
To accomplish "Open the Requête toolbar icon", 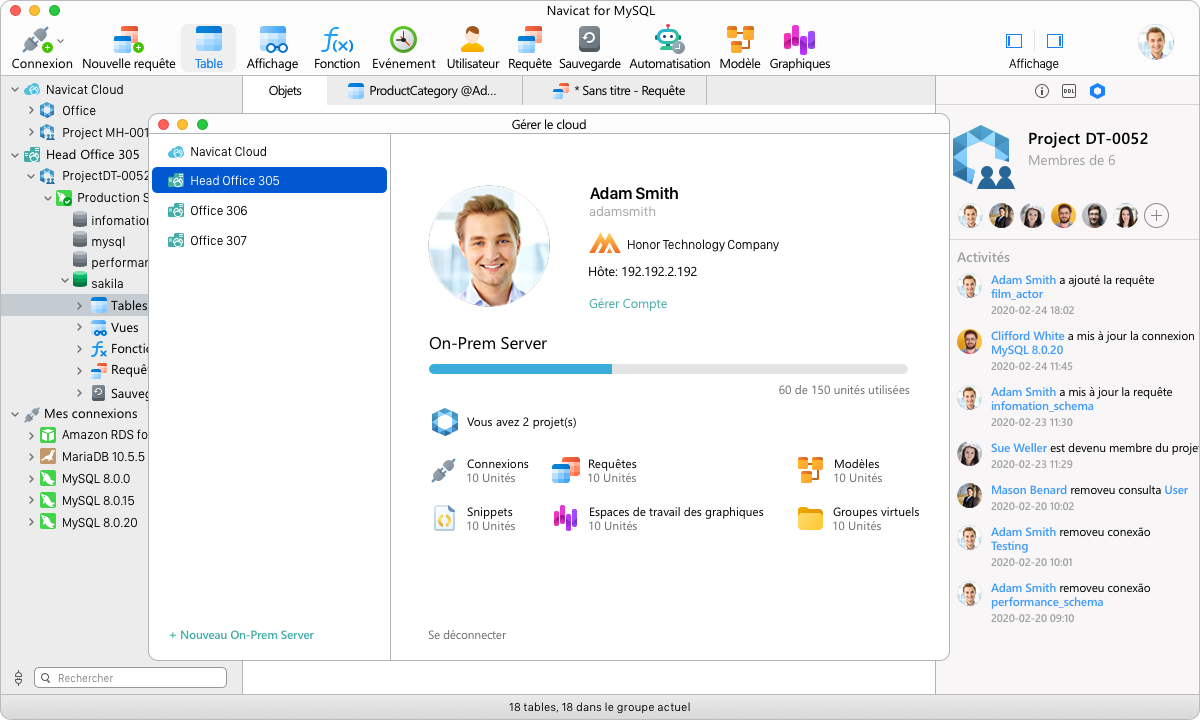I will pos(529,40).
